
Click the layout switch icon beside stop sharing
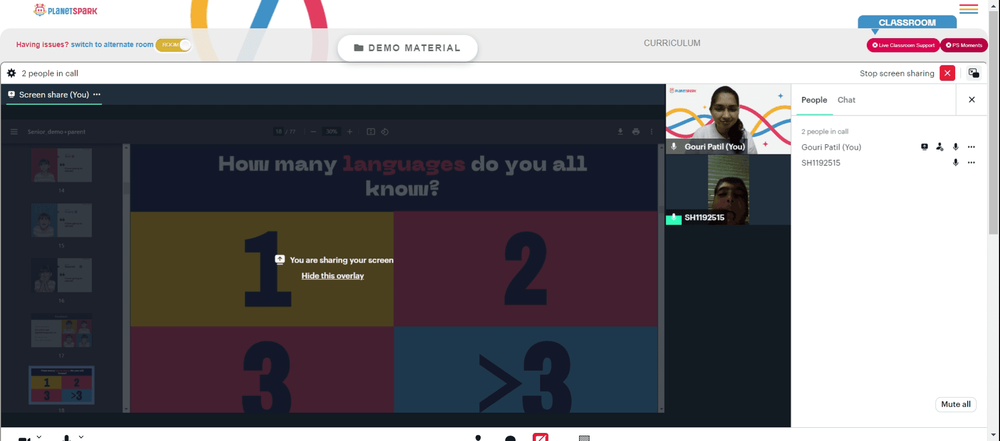[974, 73]
